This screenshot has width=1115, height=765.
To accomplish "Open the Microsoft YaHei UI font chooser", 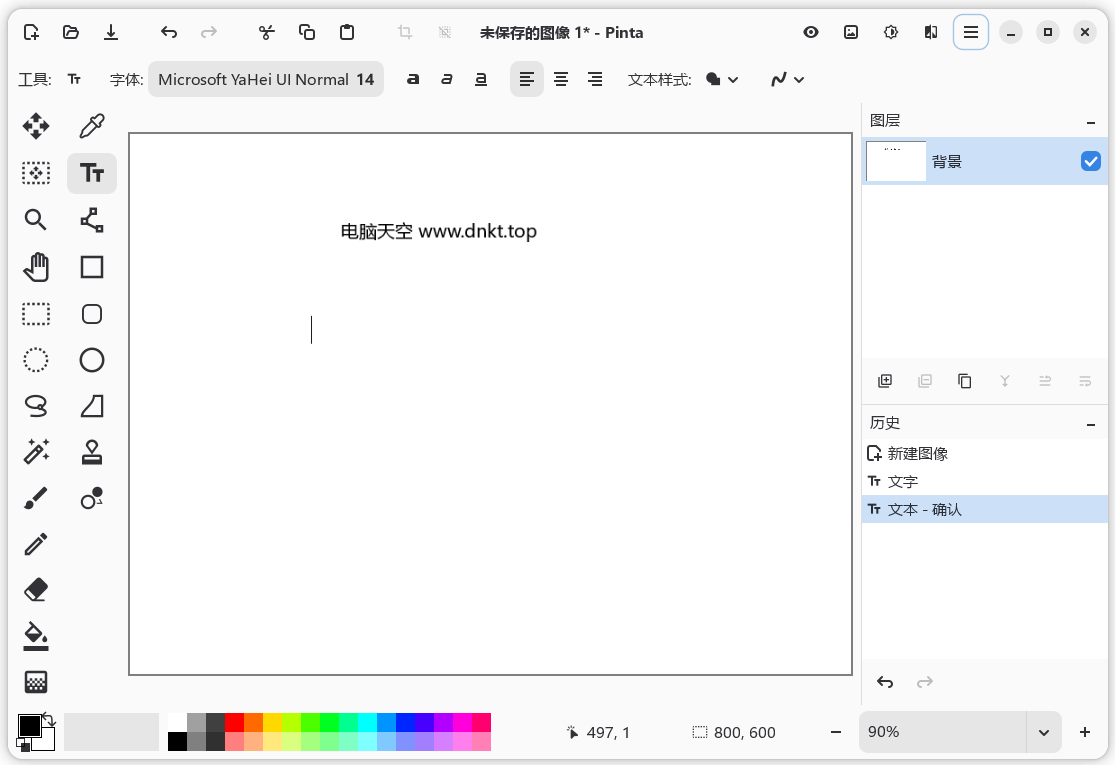I will coord(266,79).
